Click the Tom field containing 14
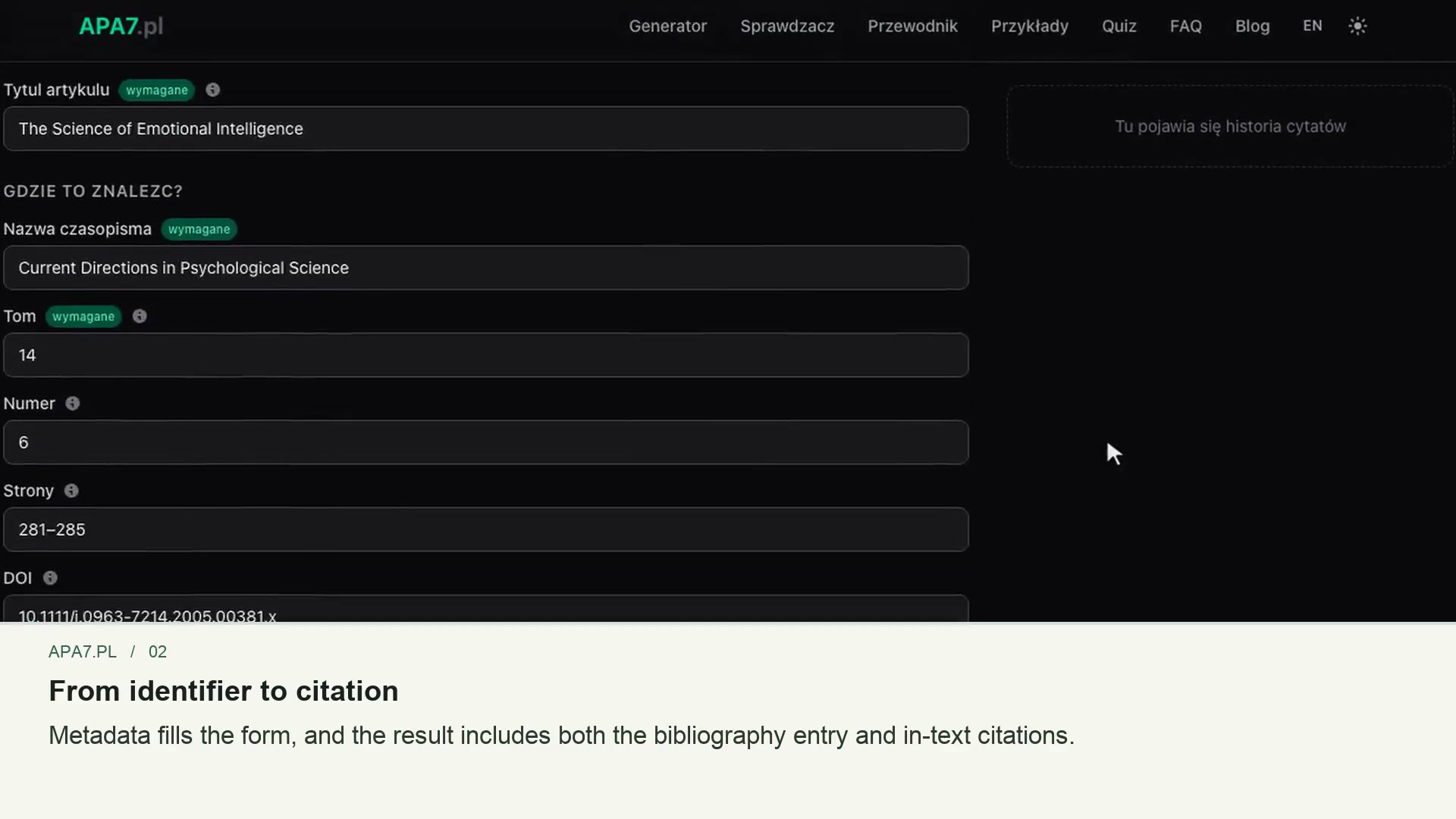Image resolution: width=1456 pixels, height=819 pixels. point(486,355)
